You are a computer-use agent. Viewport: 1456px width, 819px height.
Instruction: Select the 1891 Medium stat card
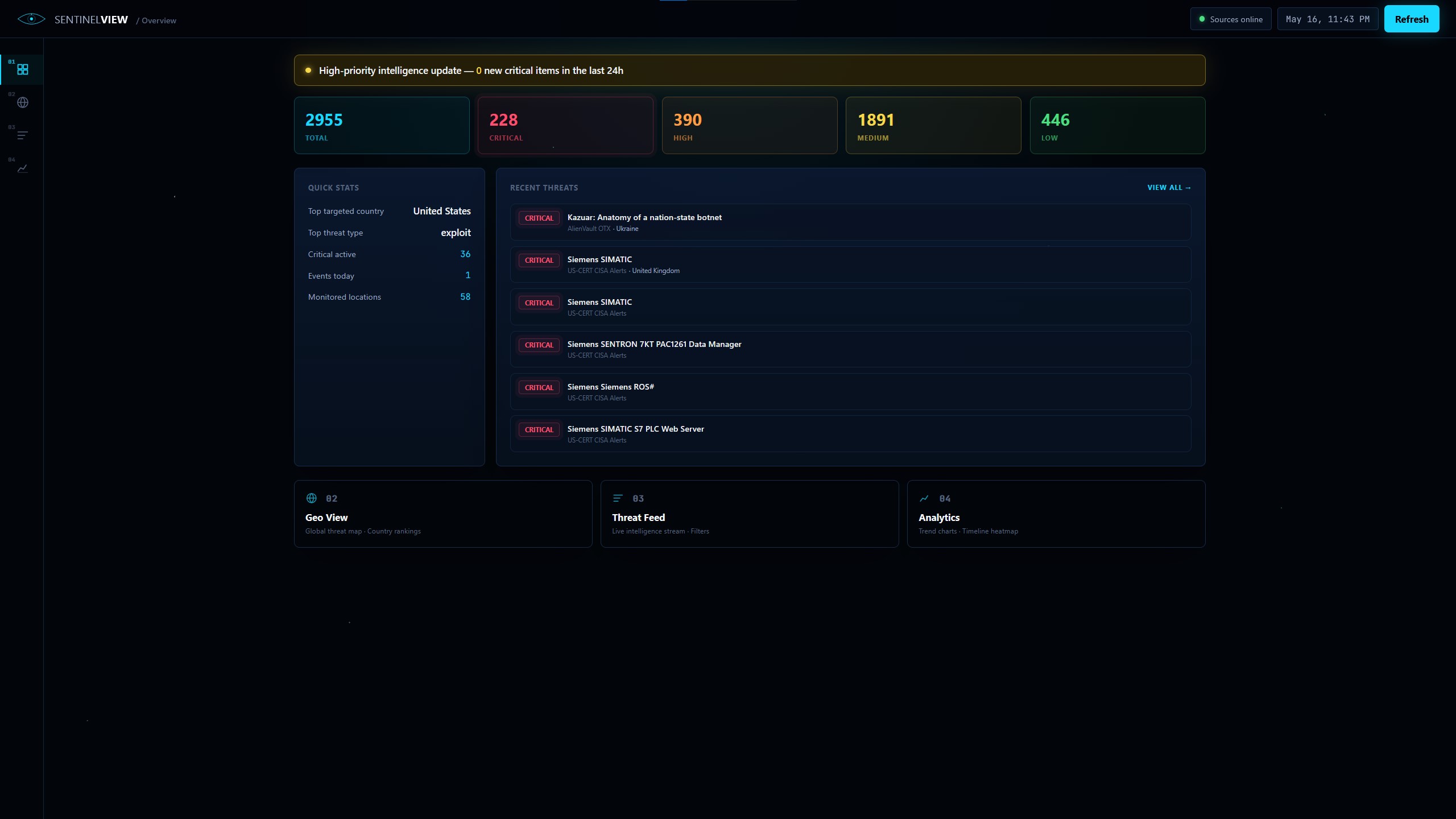933,125
